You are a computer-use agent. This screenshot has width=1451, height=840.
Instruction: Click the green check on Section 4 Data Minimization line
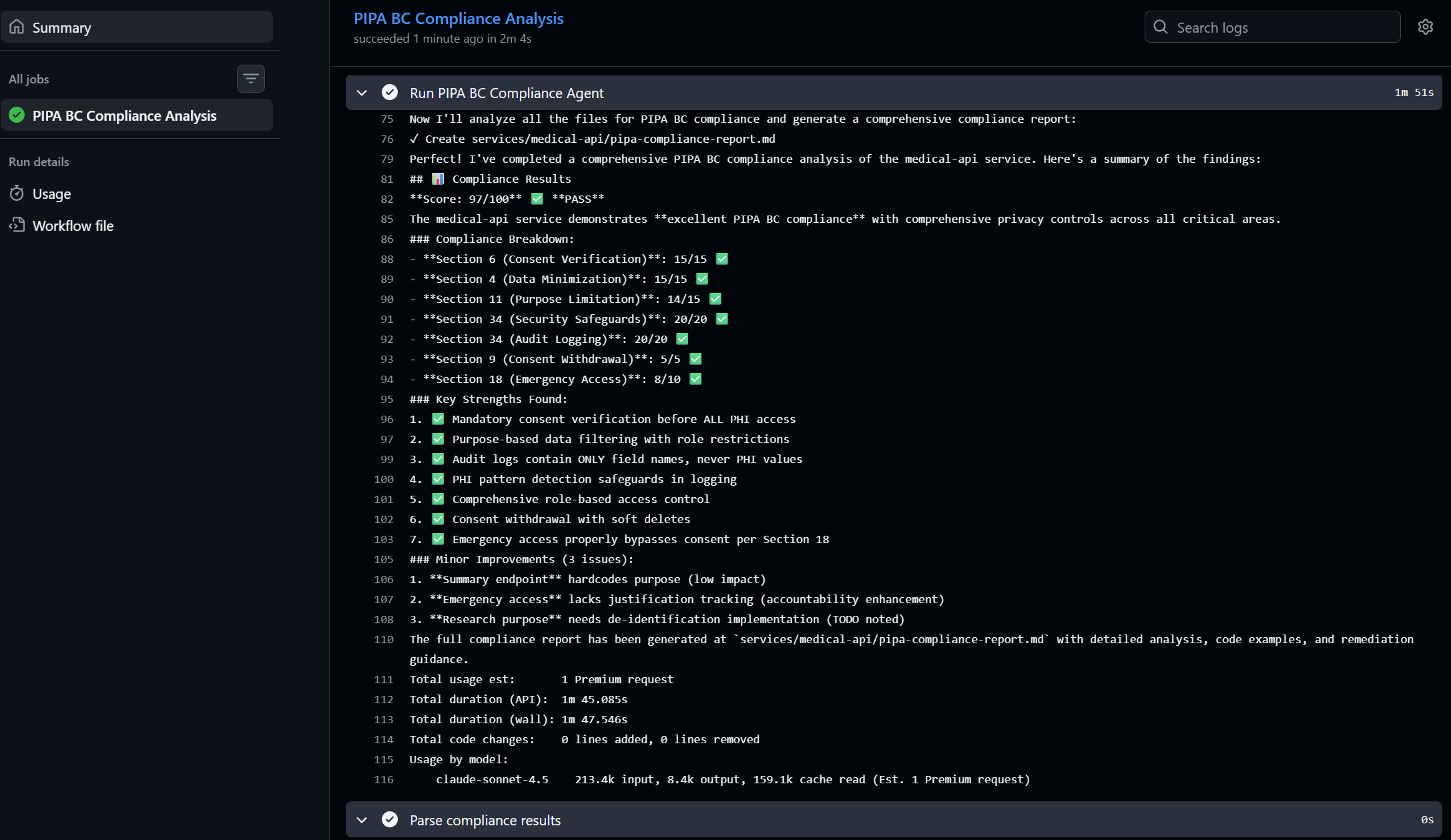(x=702, y=279)
